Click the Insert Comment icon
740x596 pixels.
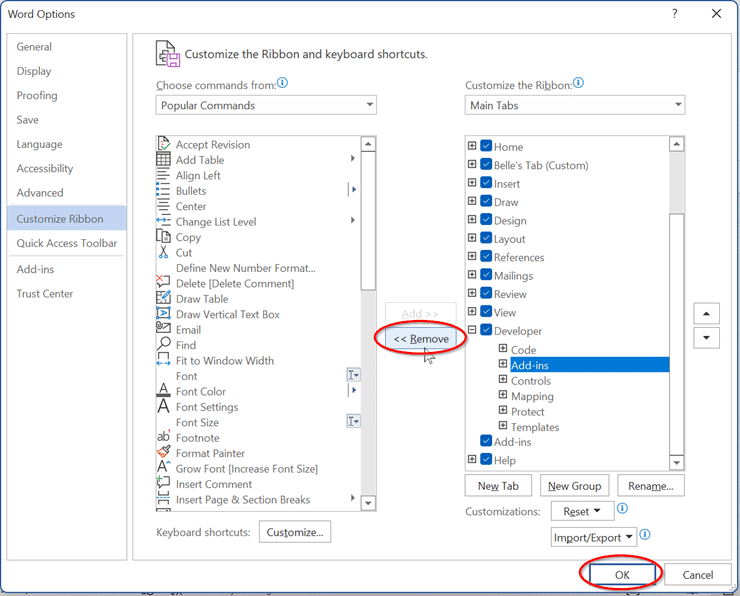click(x=163, y=482)
